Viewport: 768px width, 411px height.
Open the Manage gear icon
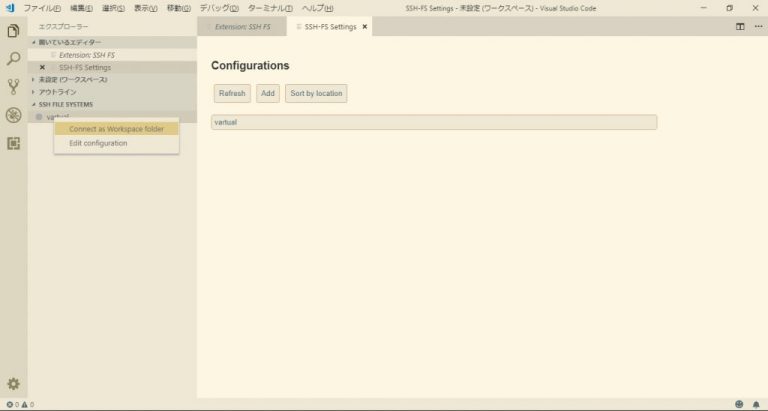[x=13, y=384]
